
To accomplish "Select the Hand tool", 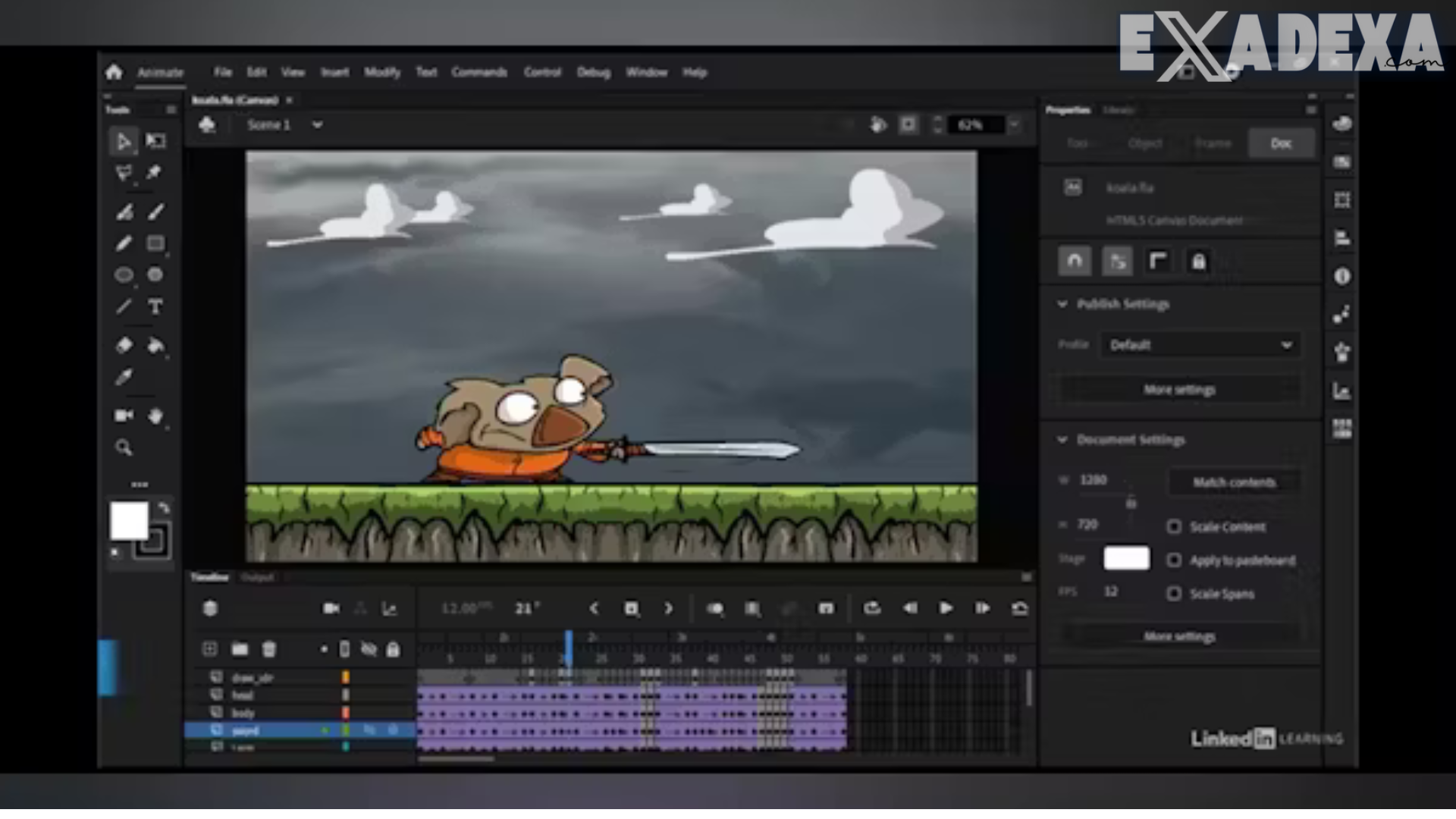I will 155,416.
